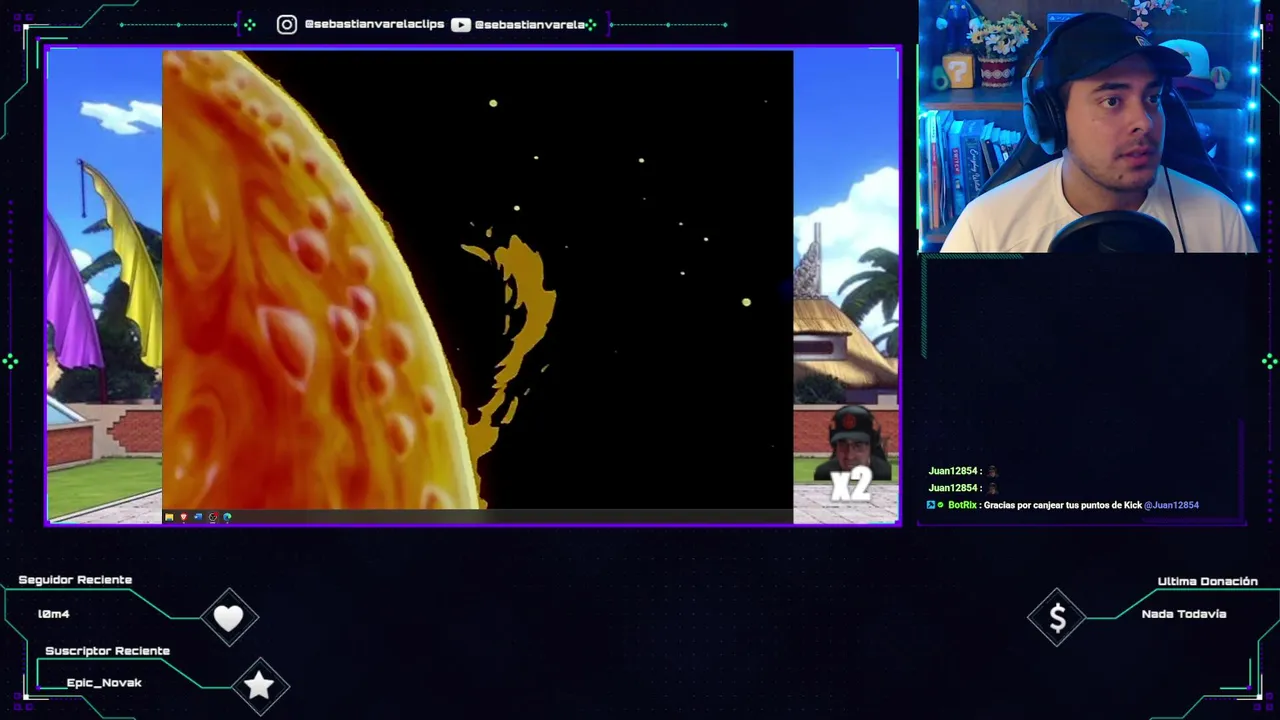This screenshot has width=1280, height=720.
Task: Click the BotRix username in chat
Action: pyautogui.click(x=963, y=505)
